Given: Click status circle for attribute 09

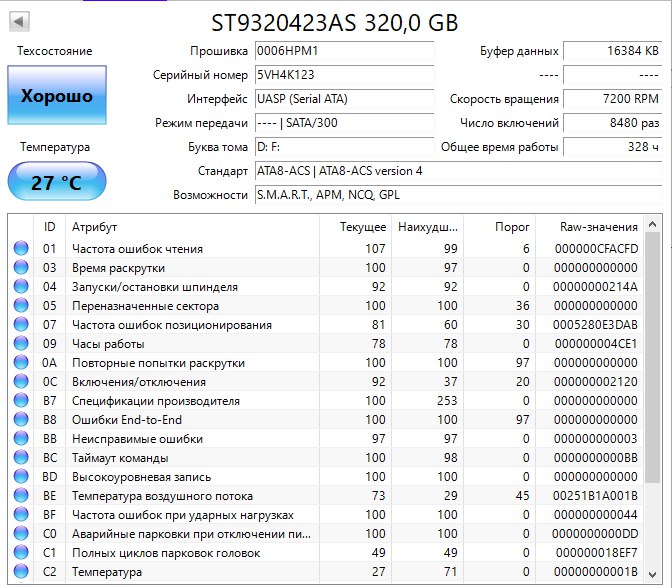Looking at the screenshot, I should (21, 343).
